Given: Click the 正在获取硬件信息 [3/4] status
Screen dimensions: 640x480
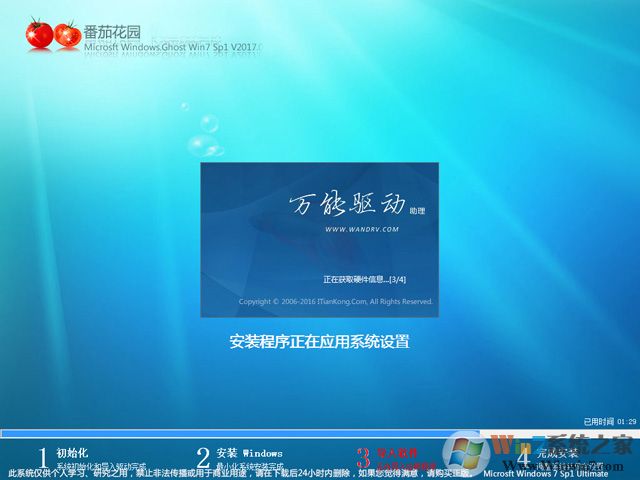Looking at the screenshot, I should (364, 280).
